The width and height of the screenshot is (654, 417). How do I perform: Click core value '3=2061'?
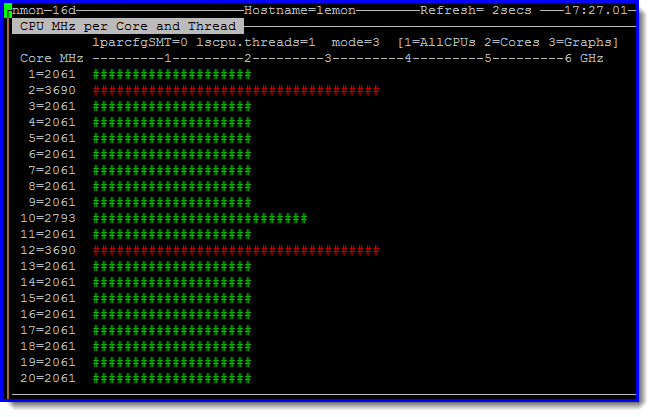[x=52, y=106]
